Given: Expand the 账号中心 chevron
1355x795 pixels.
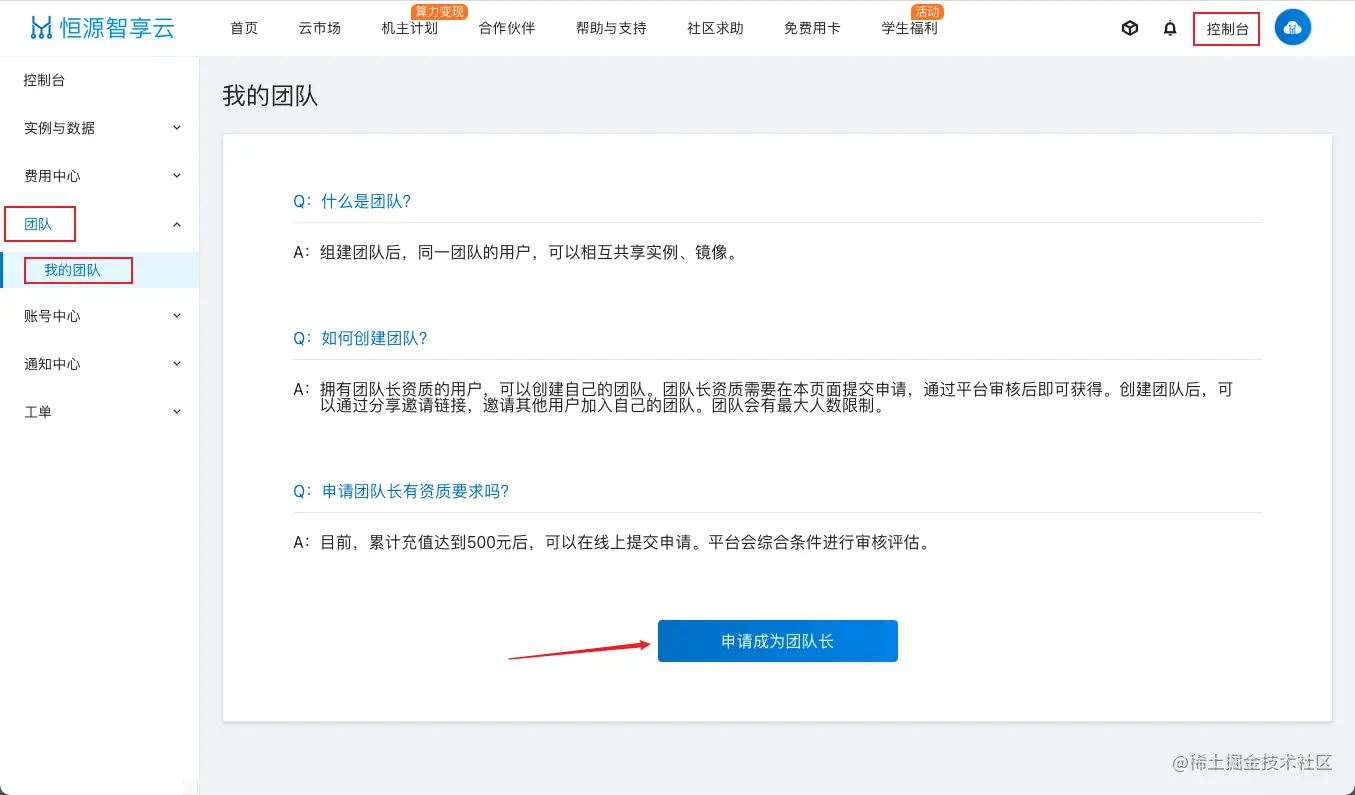Looking at the screenshot, I should (177, 316).
